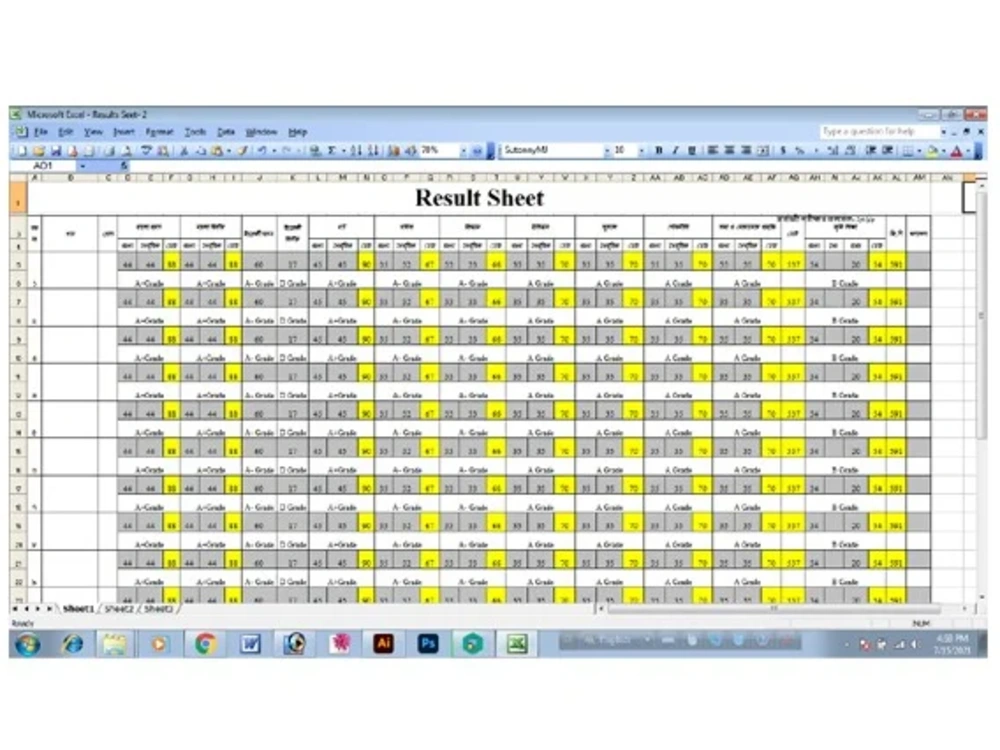Click the Copy icon in toolbar

coord(200,151)
